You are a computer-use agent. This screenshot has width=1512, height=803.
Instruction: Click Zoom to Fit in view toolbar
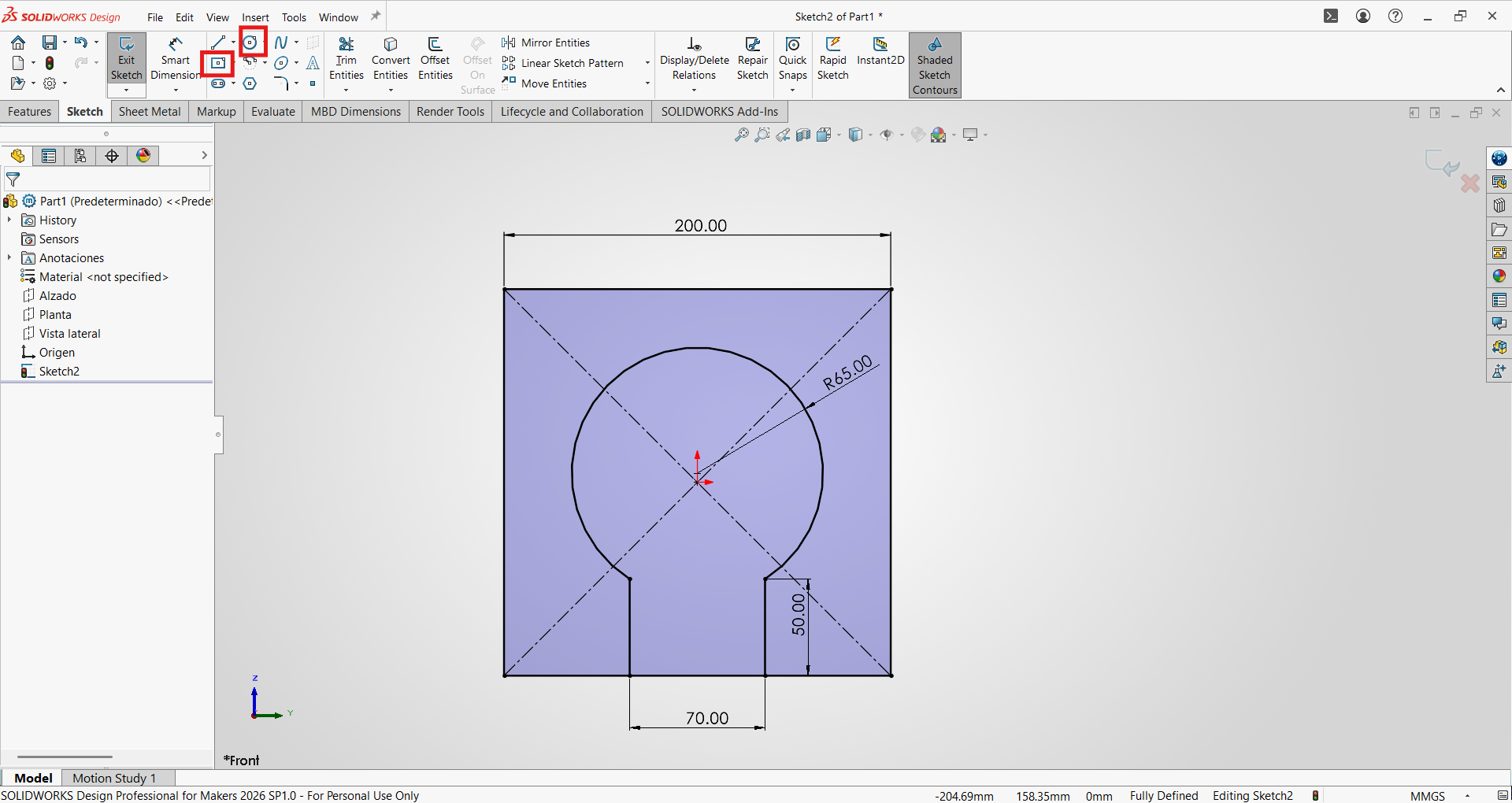[x=742, y=135]
